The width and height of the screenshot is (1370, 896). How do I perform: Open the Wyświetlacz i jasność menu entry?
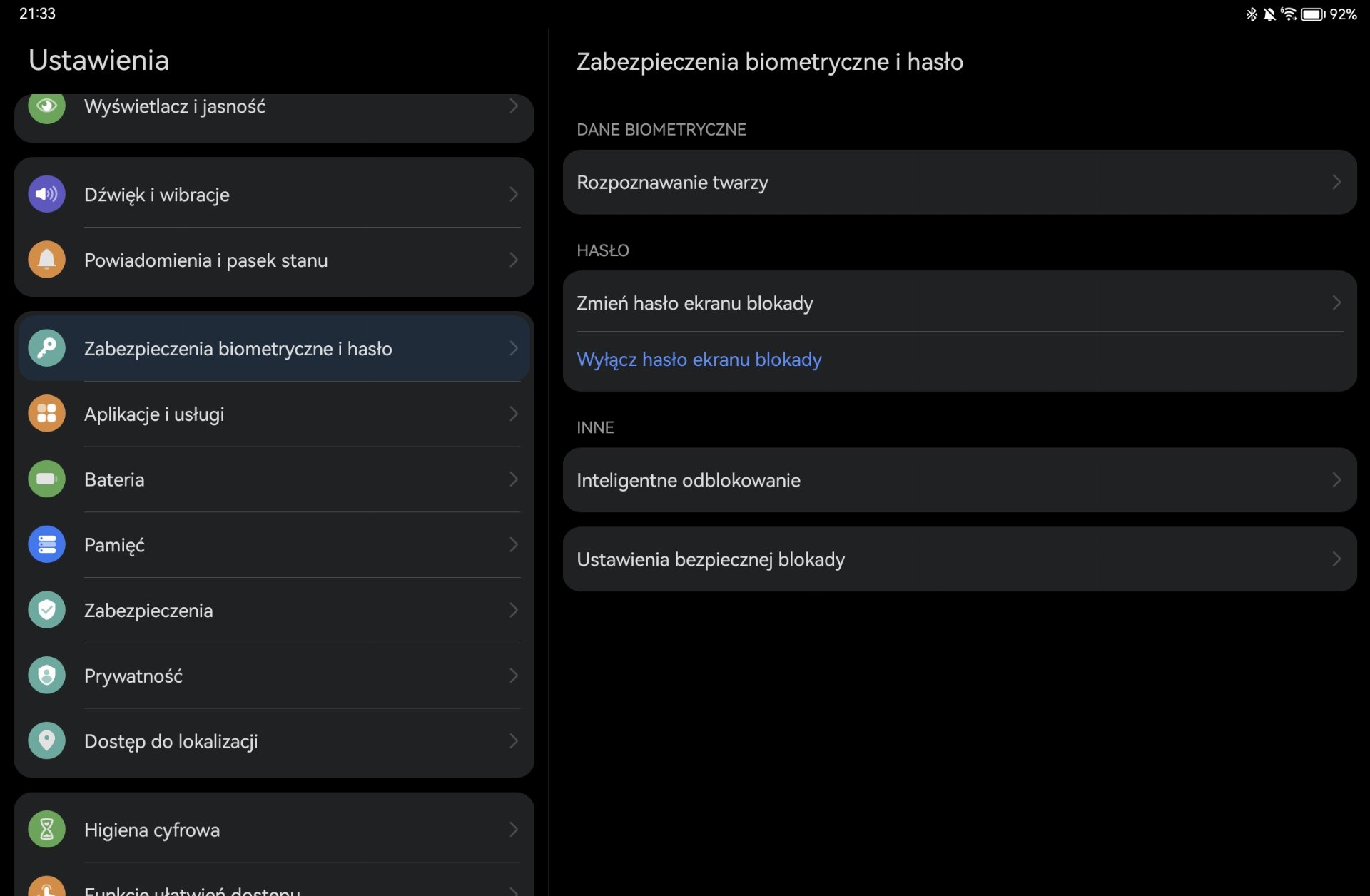tap(175, 107)
